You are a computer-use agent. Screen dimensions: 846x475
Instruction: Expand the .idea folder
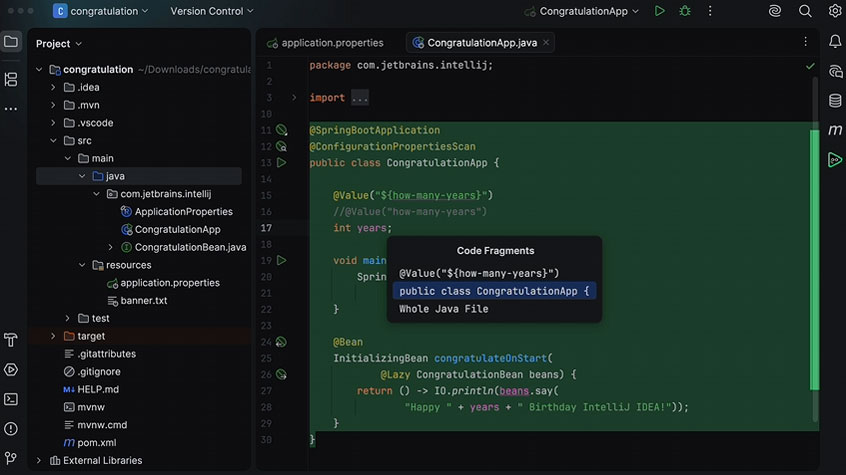[54, 87]
